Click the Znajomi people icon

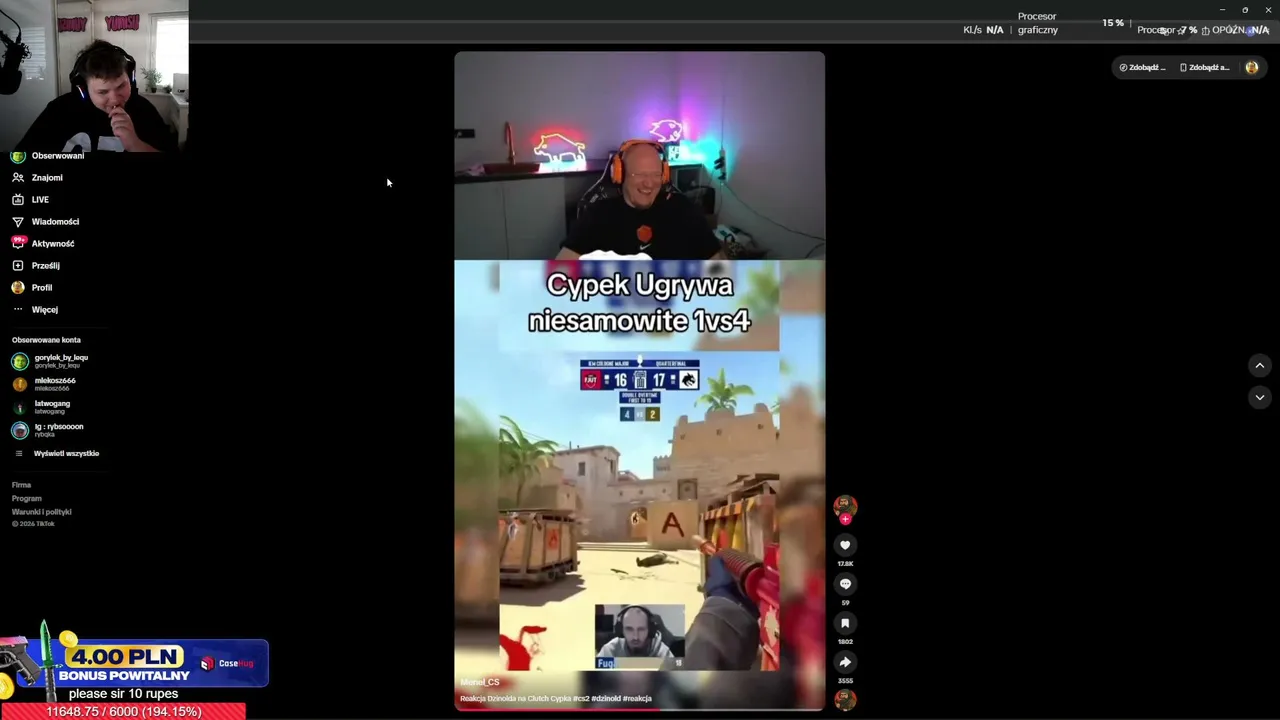[18, 178]
